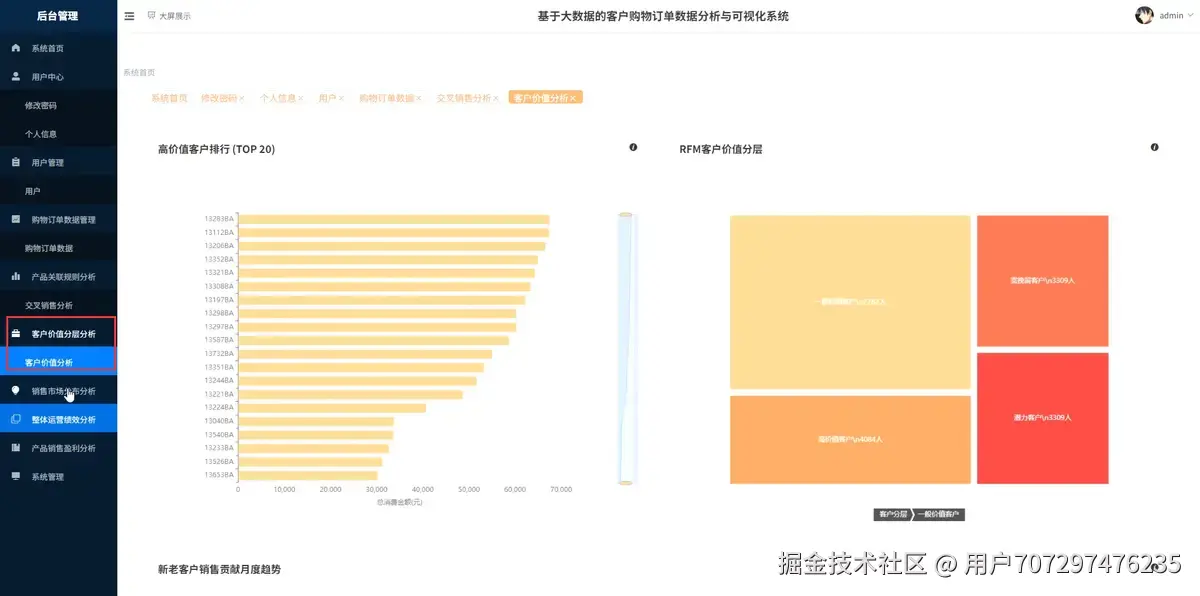Toggle the sidebar with the hamburger icon

(129, 15)
